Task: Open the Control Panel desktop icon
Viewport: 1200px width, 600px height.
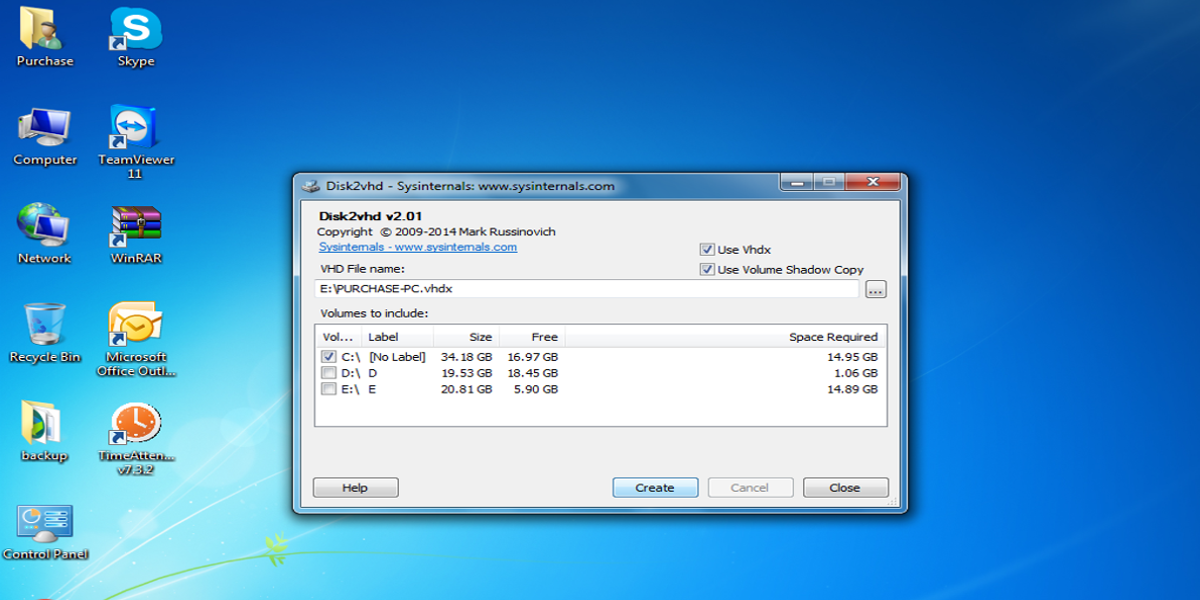Action: tap(44, 531)
